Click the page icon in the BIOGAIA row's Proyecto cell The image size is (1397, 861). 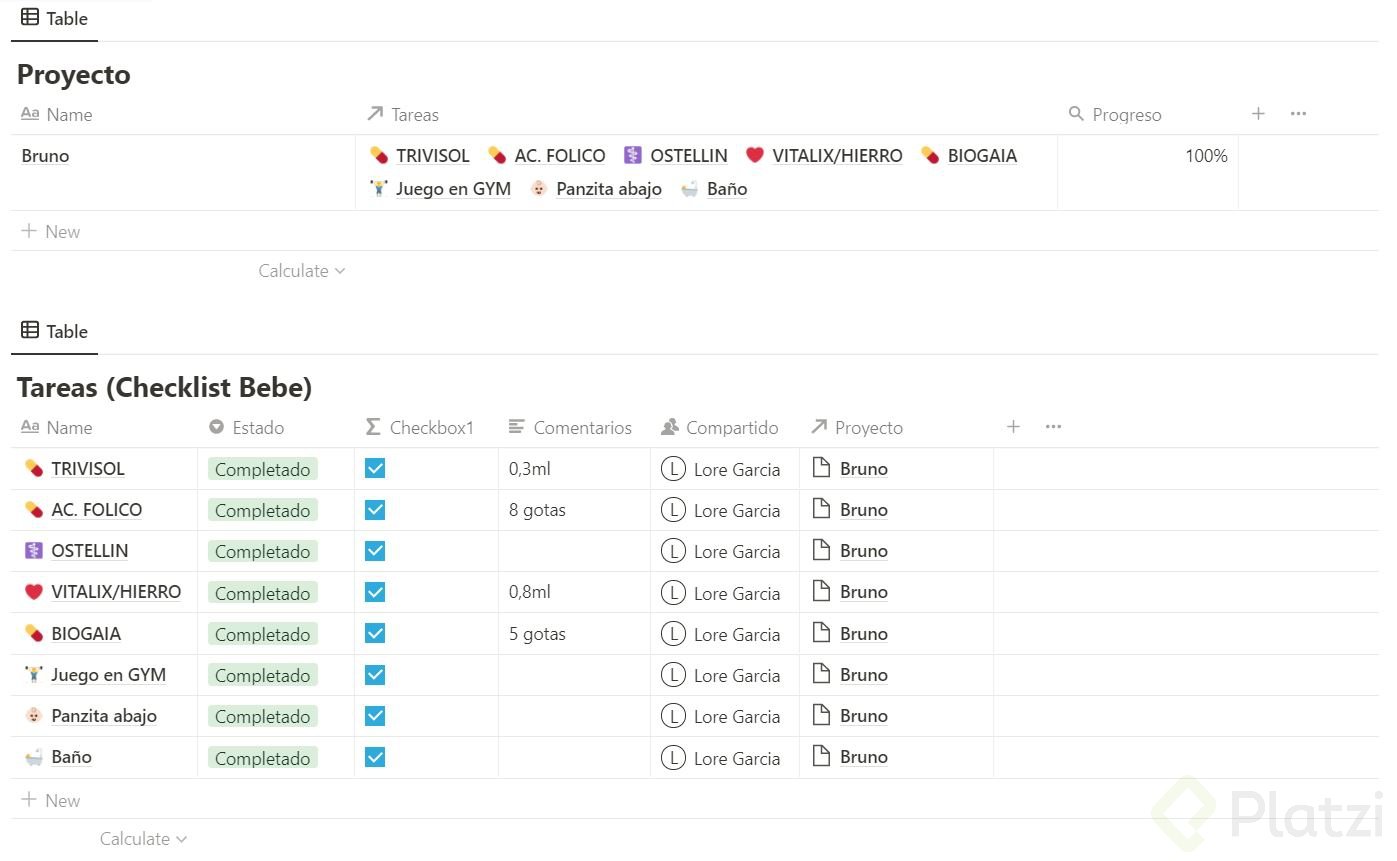click(x=821, y=633)
